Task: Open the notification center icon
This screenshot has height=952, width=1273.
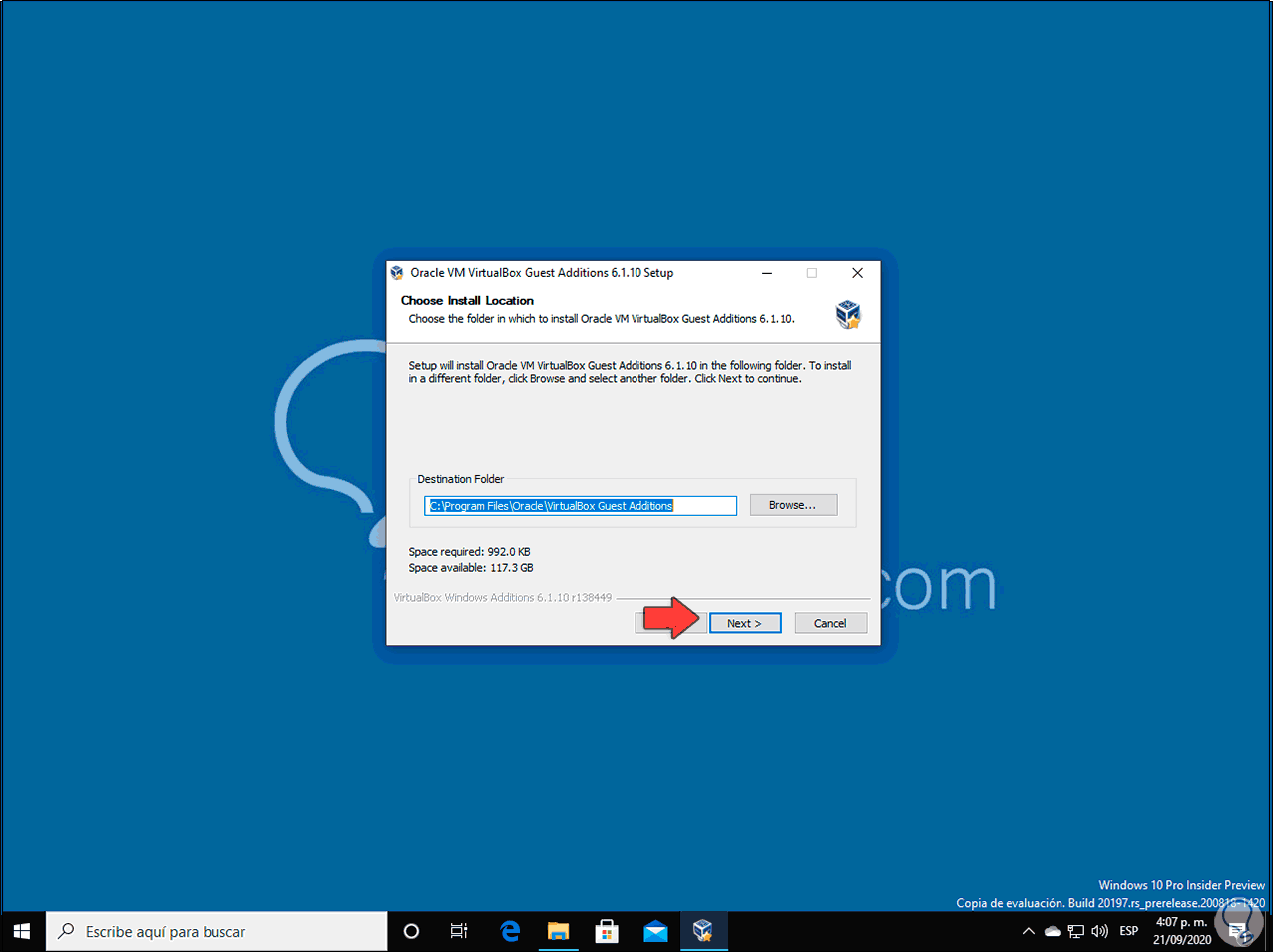Action: (1239, 931)
